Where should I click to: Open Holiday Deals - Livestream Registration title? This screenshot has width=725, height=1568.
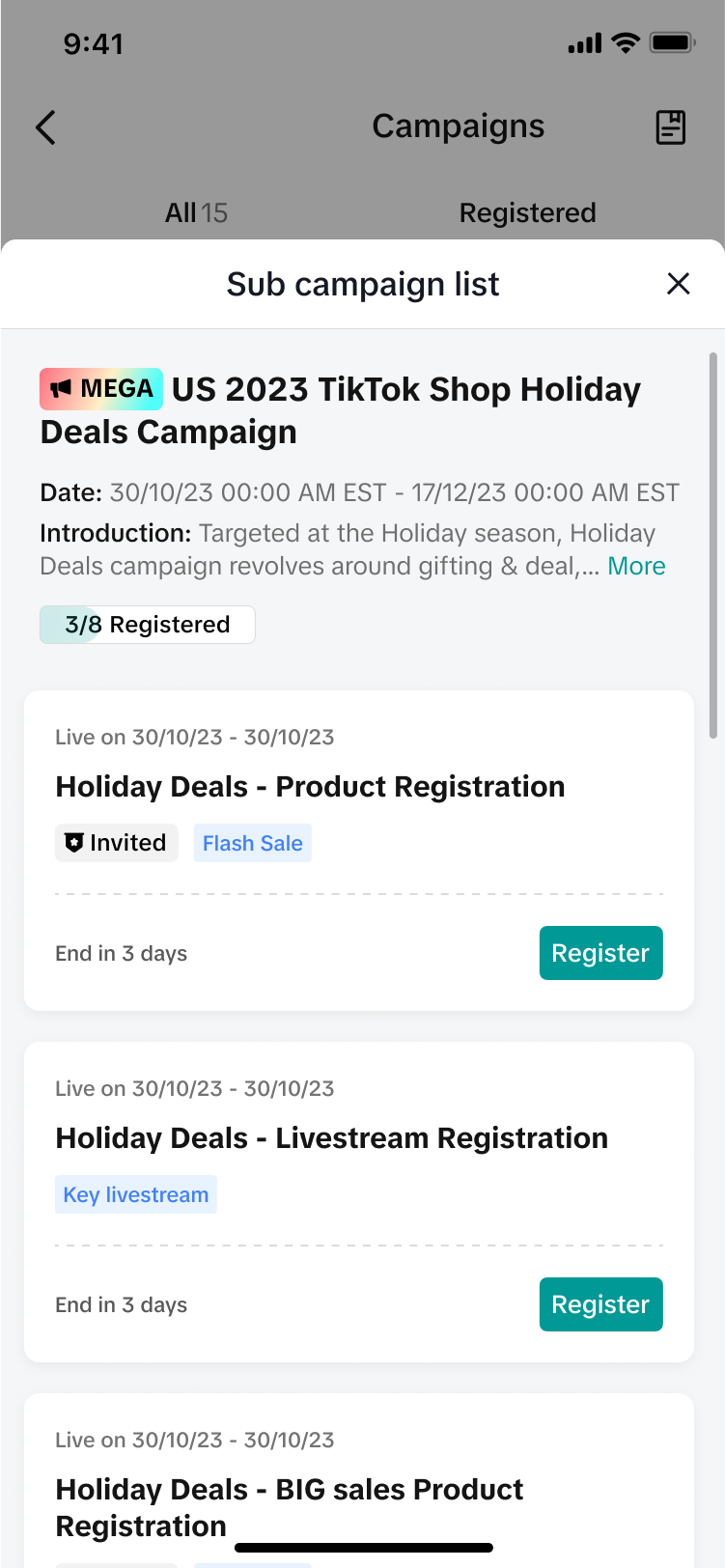pos(331,1138)
